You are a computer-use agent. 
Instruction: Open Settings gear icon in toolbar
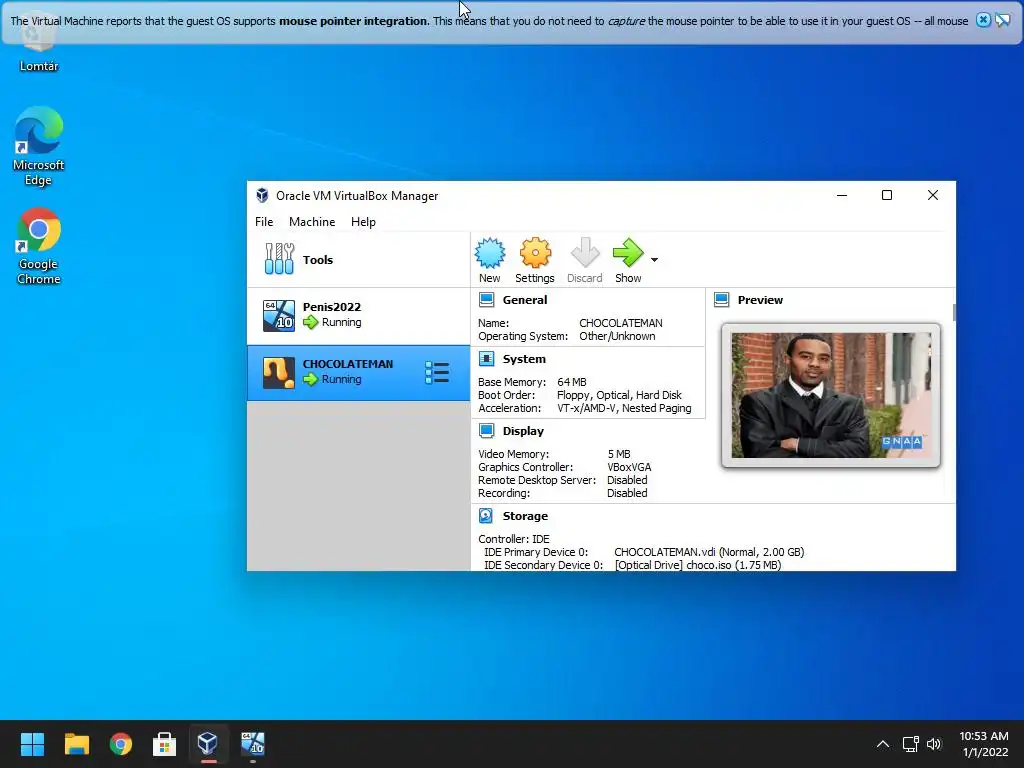(x=535, y=253)
